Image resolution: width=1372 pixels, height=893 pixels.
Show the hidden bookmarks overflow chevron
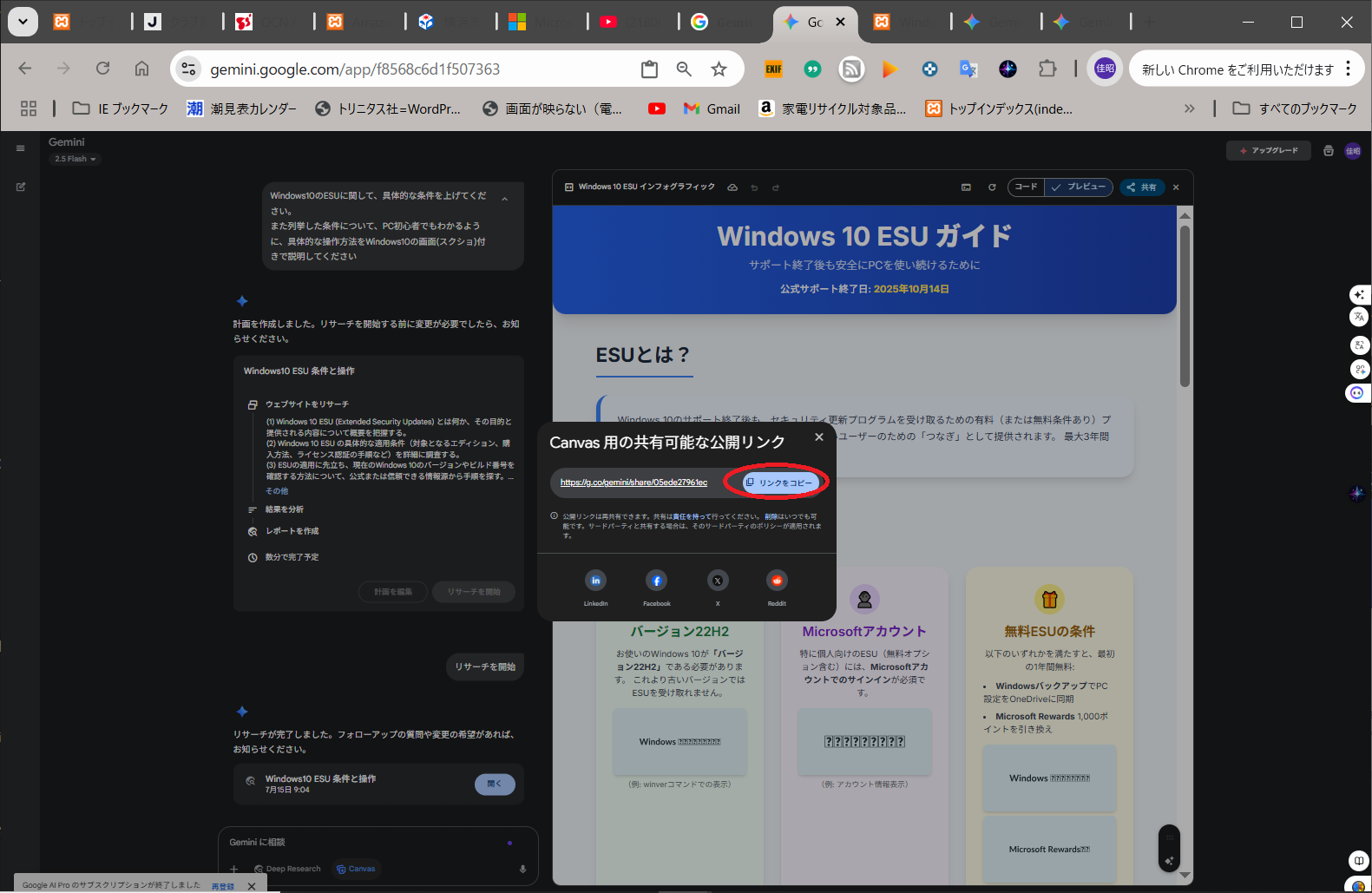pos(1189,108)
